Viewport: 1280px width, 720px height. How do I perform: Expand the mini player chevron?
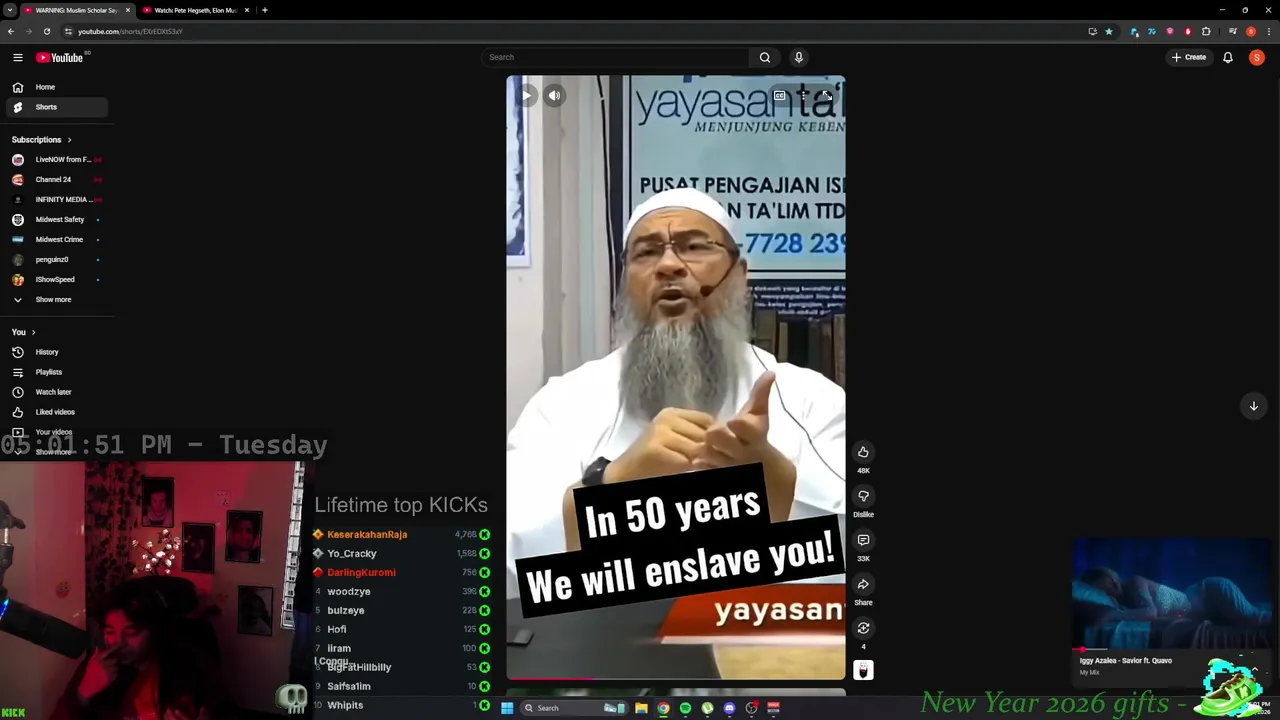pyautogui.click(x=1254, y=670)
